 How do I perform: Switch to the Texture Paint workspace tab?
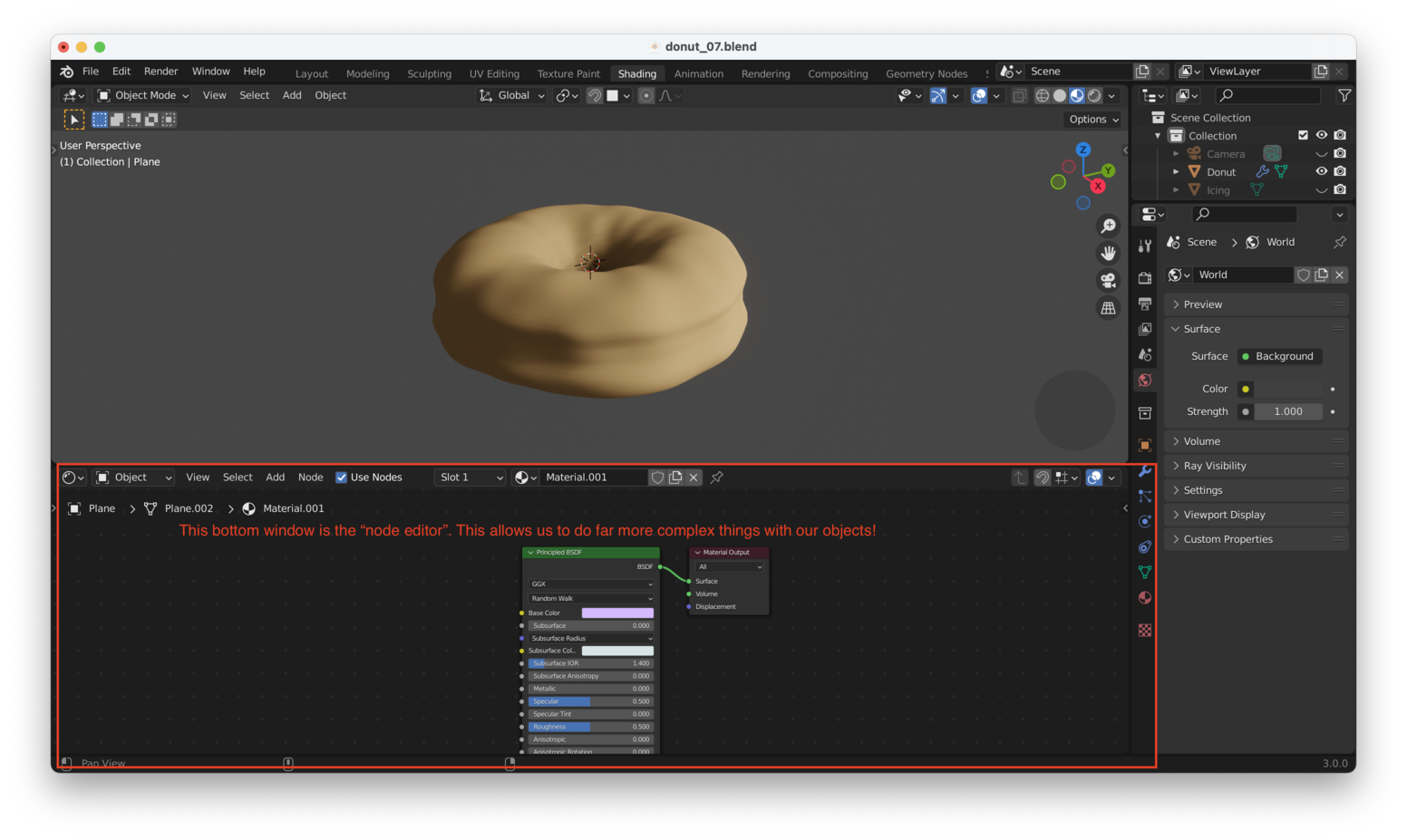[568, 73]
